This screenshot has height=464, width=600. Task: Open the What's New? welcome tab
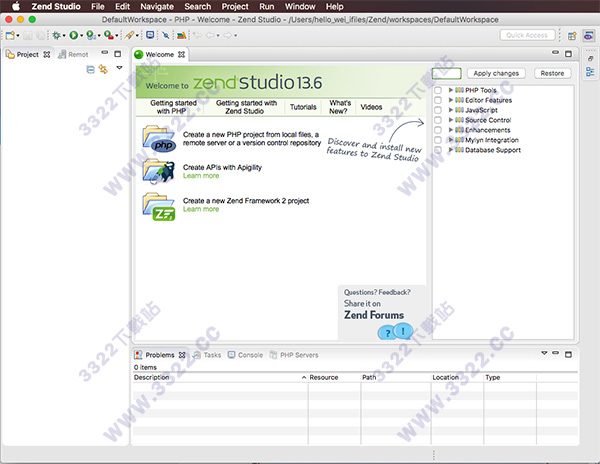point(340,107)
